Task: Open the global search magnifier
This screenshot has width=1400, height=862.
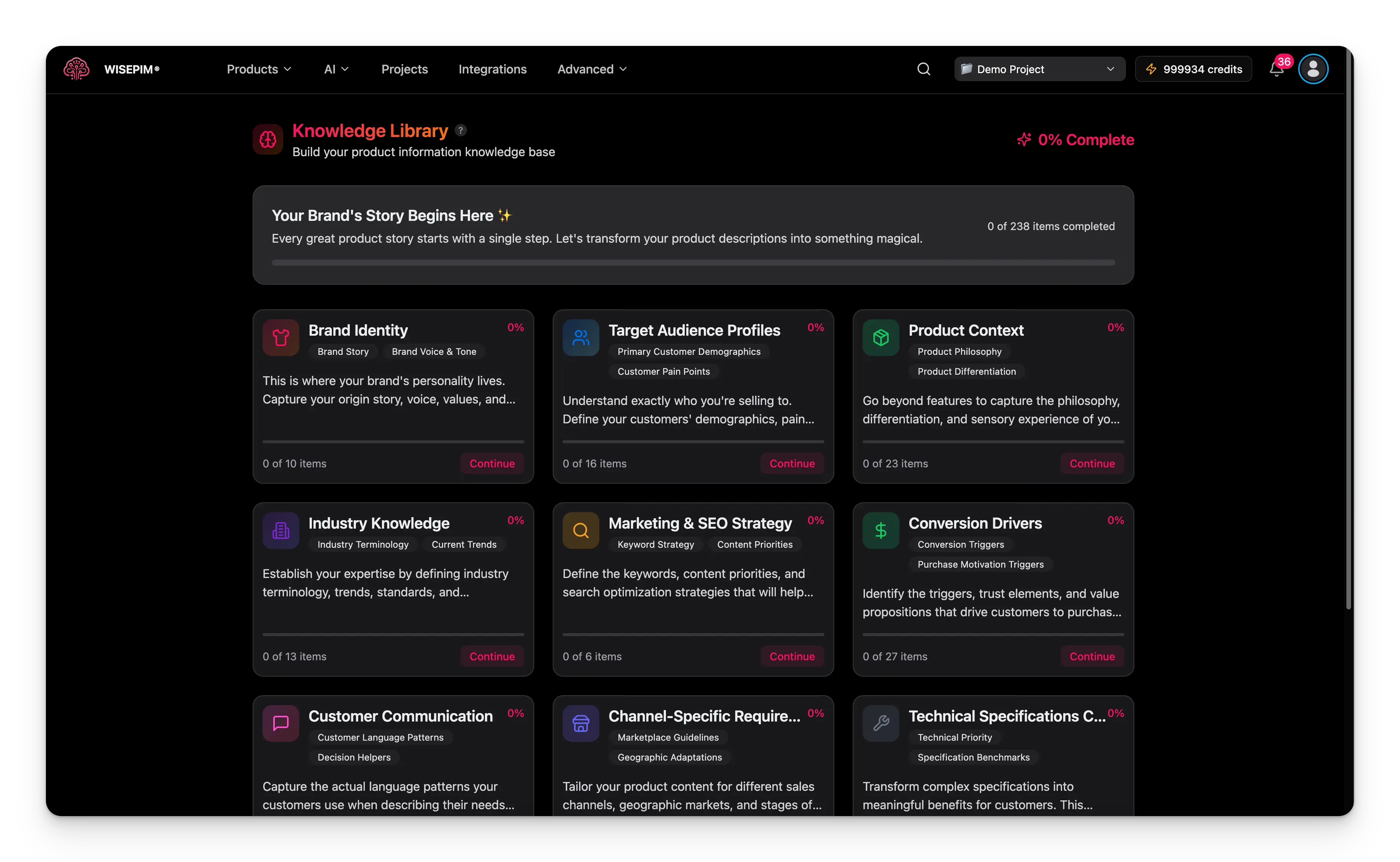Action: click(x=924, y=69)
